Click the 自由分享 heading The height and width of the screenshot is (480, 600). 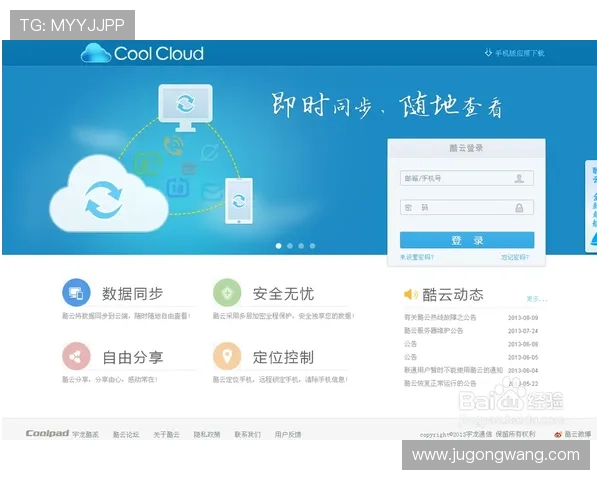tap(132, 357)
